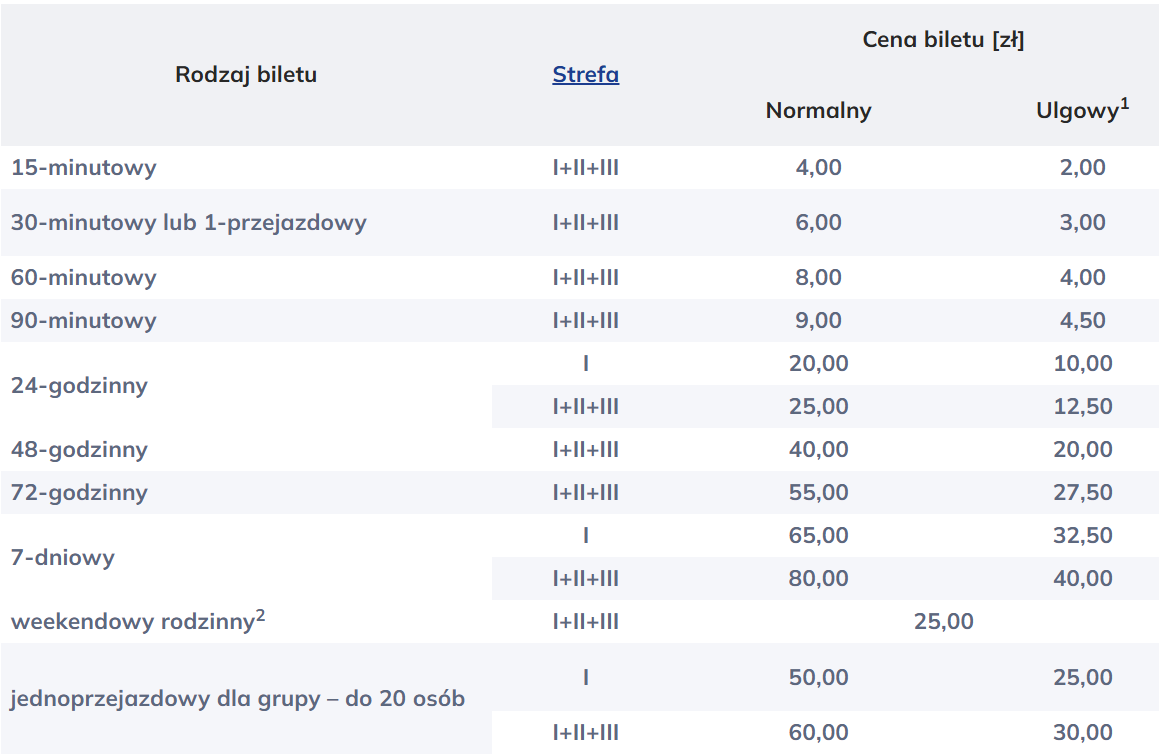Image resolution: width=1159 pixels, height=755 pixels.
Task: Click the Cena biletu [zł] header
Action: [x=943, y=41]
